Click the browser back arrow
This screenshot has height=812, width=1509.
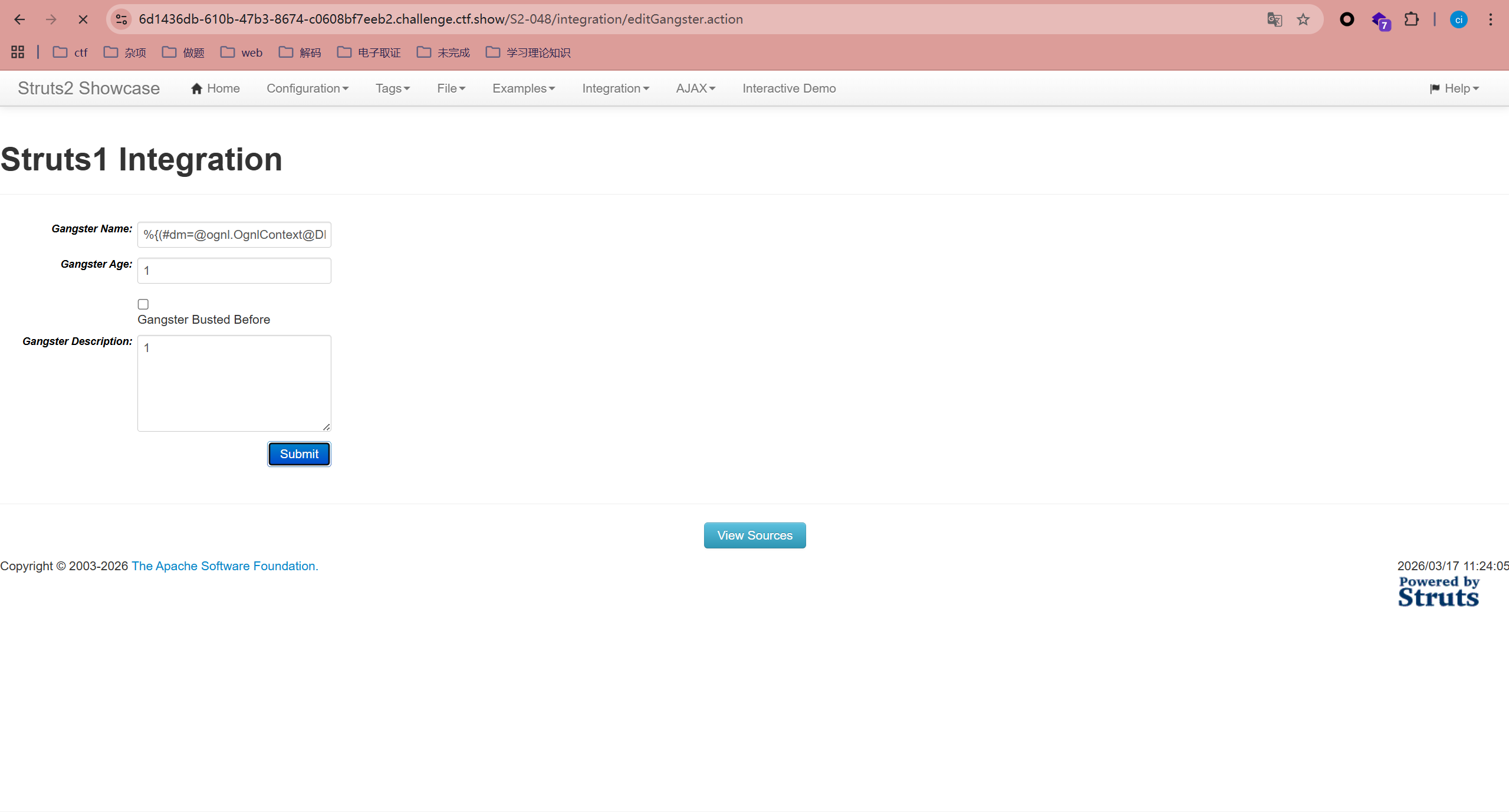pyautogui.click(x=19, y=19)
